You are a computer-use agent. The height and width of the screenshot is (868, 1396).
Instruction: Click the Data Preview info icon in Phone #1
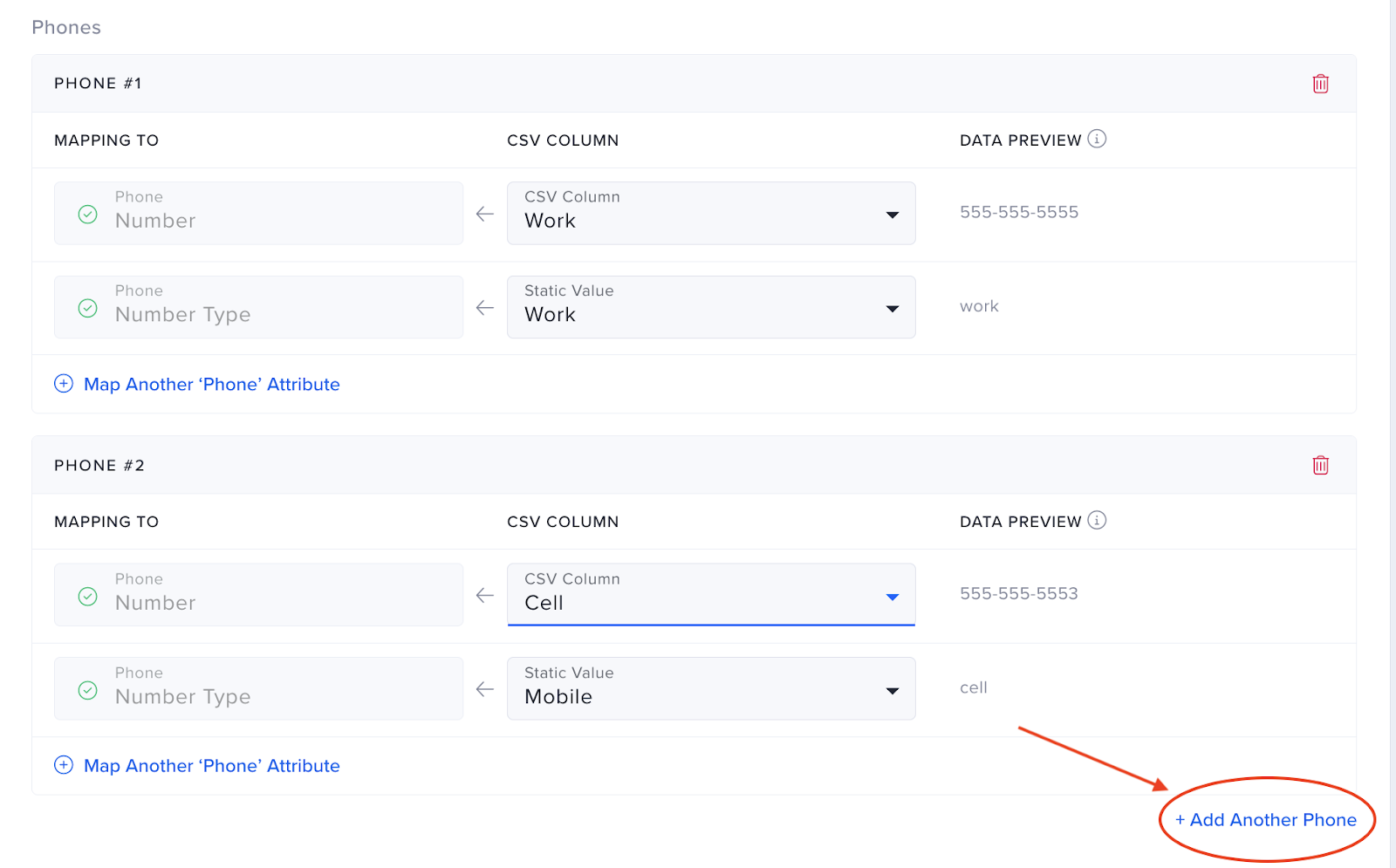(1097, 139)
